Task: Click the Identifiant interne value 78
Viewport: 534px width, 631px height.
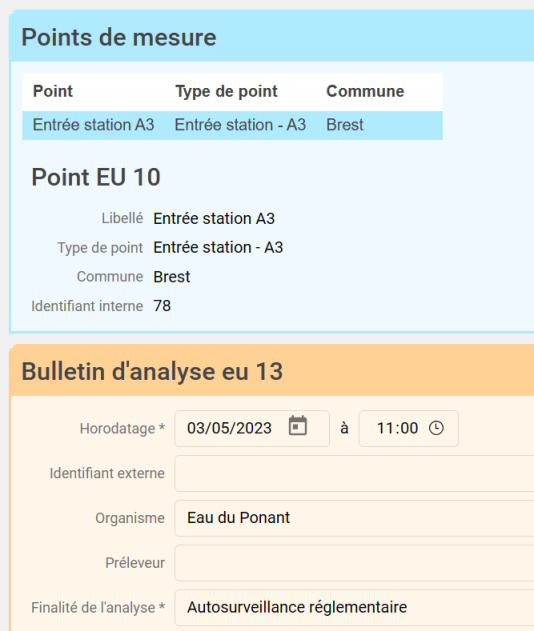Action: [x=162, y=306]
